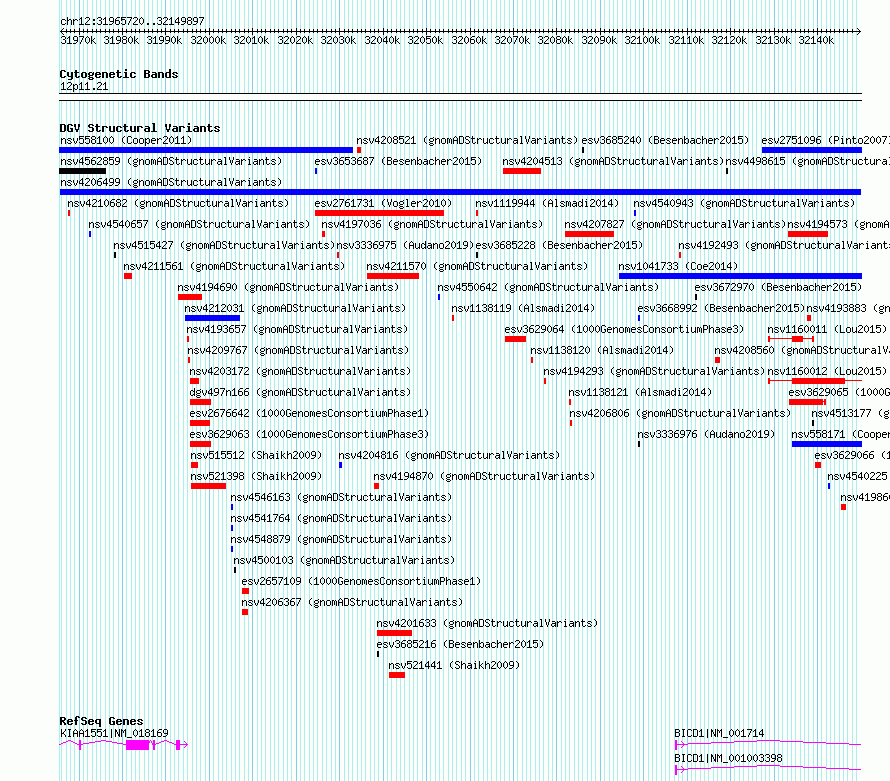Screen dimensions: 890x781
Task: Click the red nsv4204513 variant bar
Action: [x=522, y=171]
